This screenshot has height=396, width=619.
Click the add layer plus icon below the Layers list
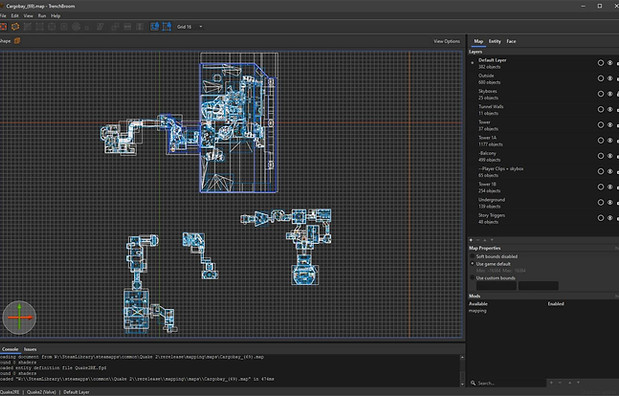[x=471, y=240]
